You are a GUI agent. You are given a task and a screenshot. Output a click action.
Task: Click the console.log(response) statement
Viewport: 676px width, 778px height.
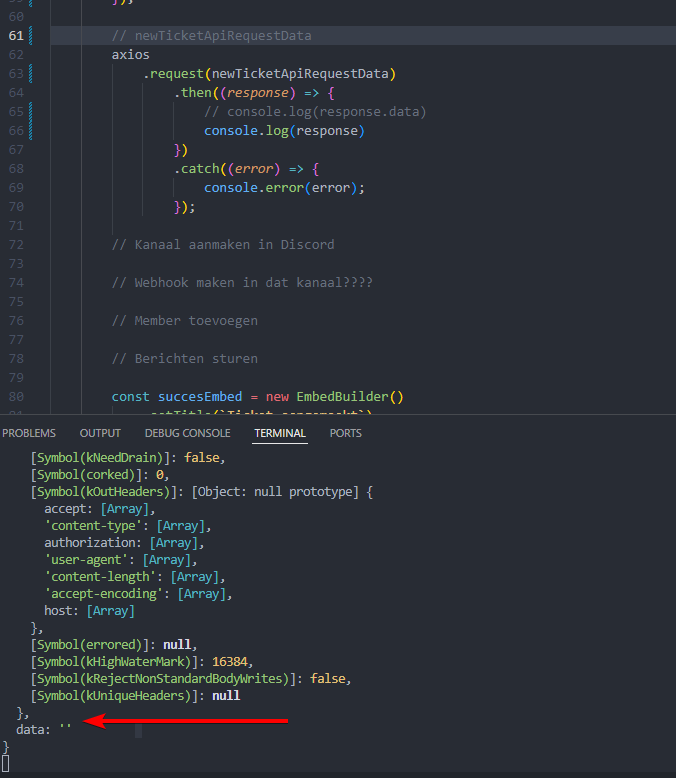coord(284,131)
